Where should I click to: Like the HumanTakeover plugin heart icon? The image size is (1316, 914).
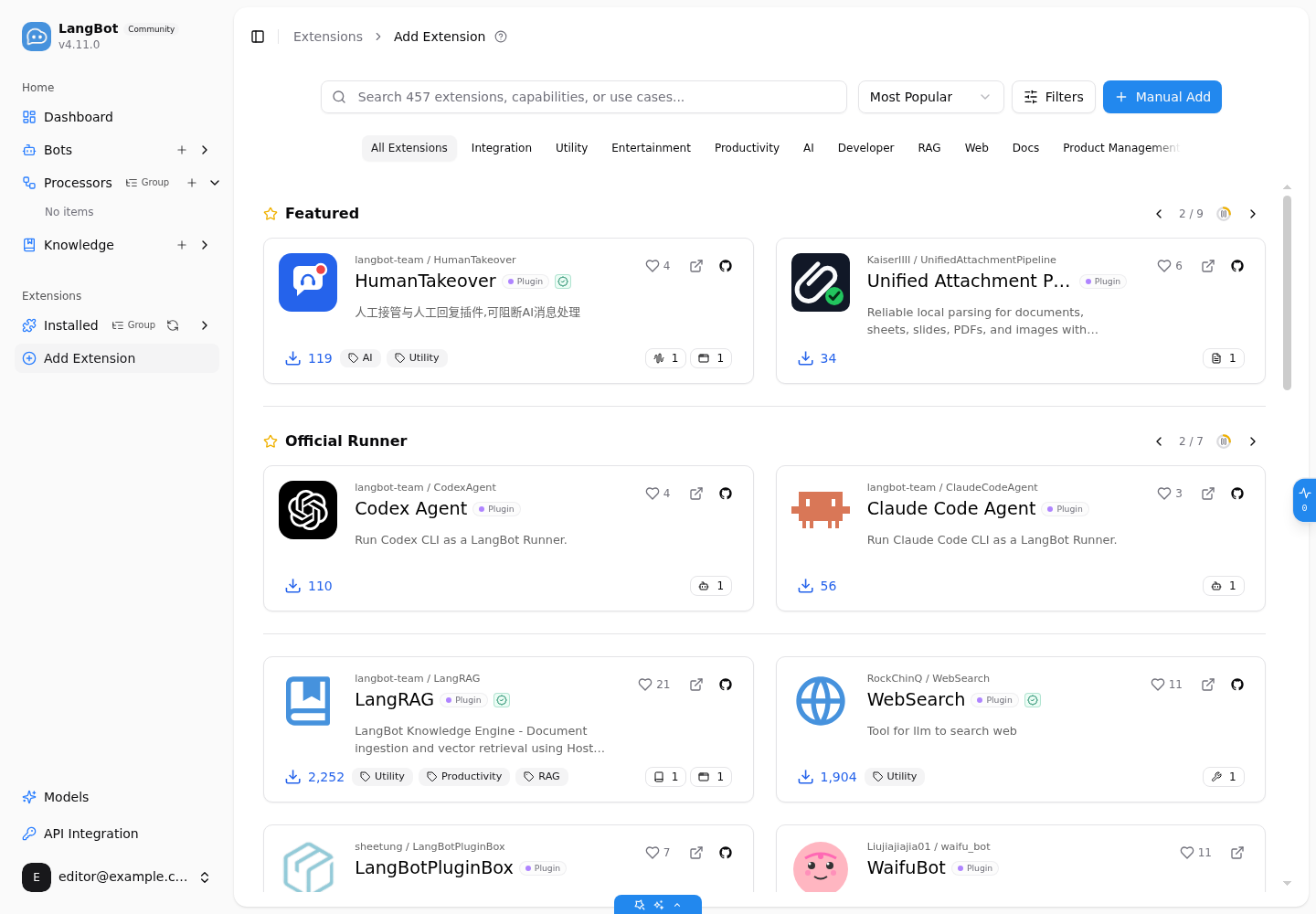coord(653,266)
